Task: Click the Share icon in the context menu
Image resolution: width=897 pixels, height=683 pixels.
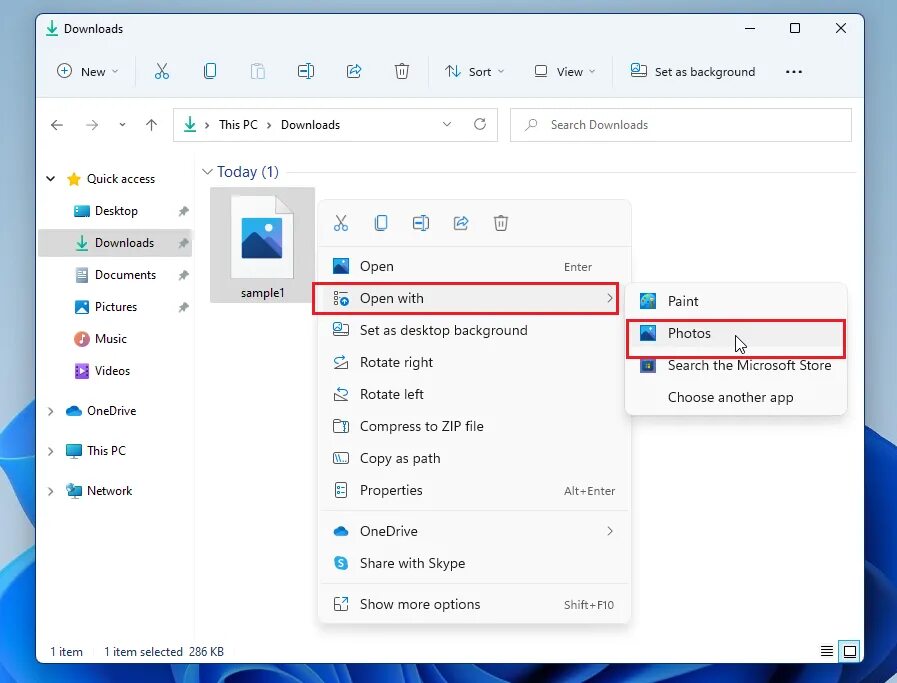Action: (x=461, y=223)
